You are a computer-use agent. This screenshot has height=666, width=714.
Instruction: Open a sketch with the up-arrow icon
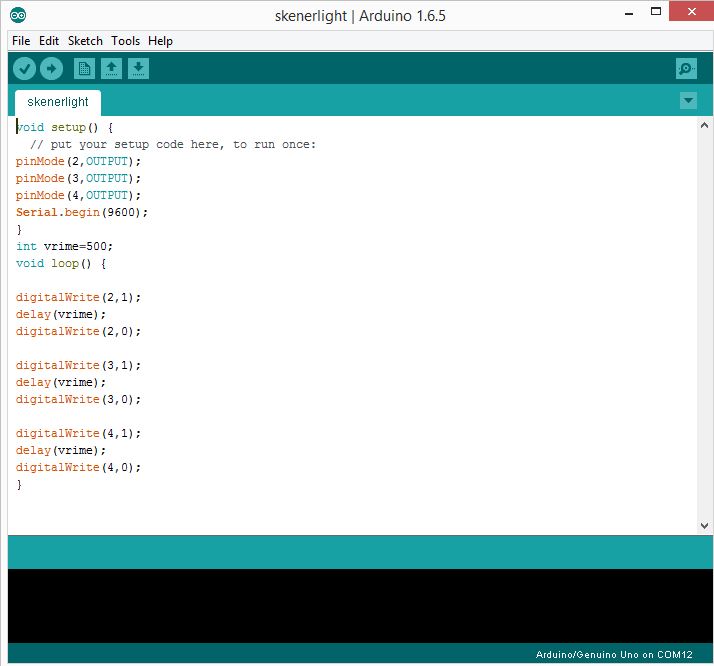(111, 69)
